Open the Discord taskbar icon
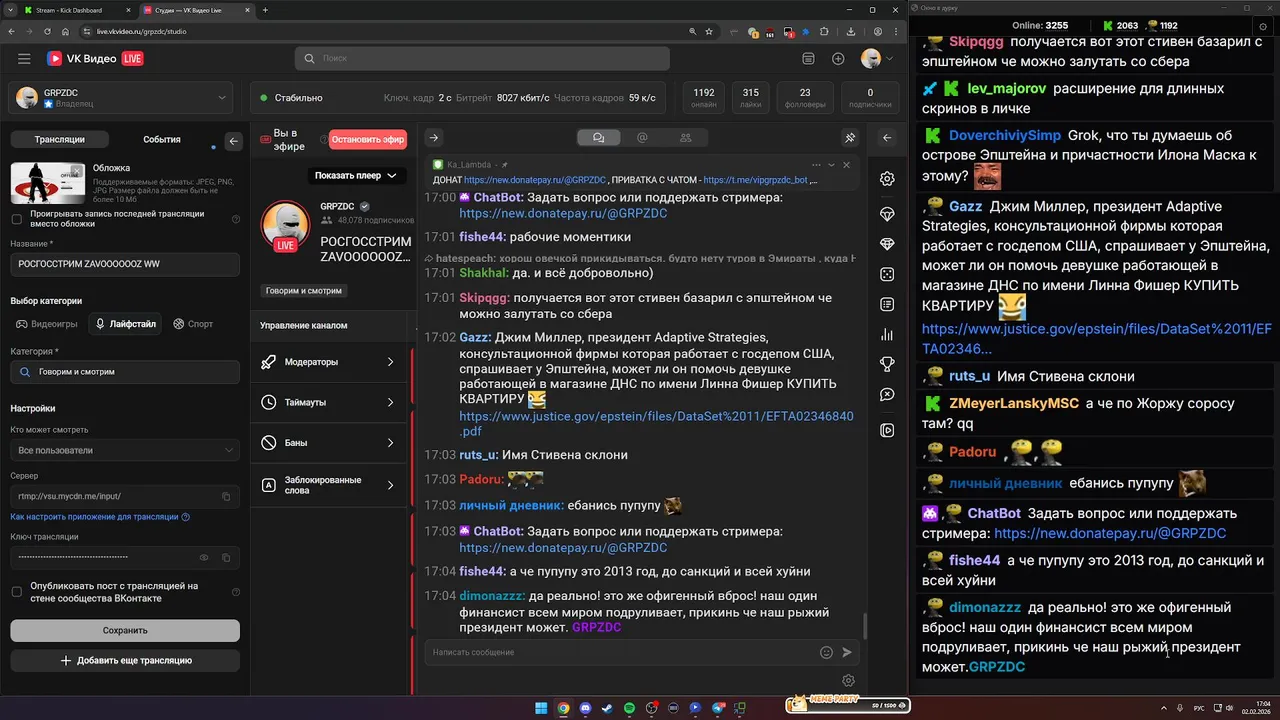 click(x=585, y=708)
